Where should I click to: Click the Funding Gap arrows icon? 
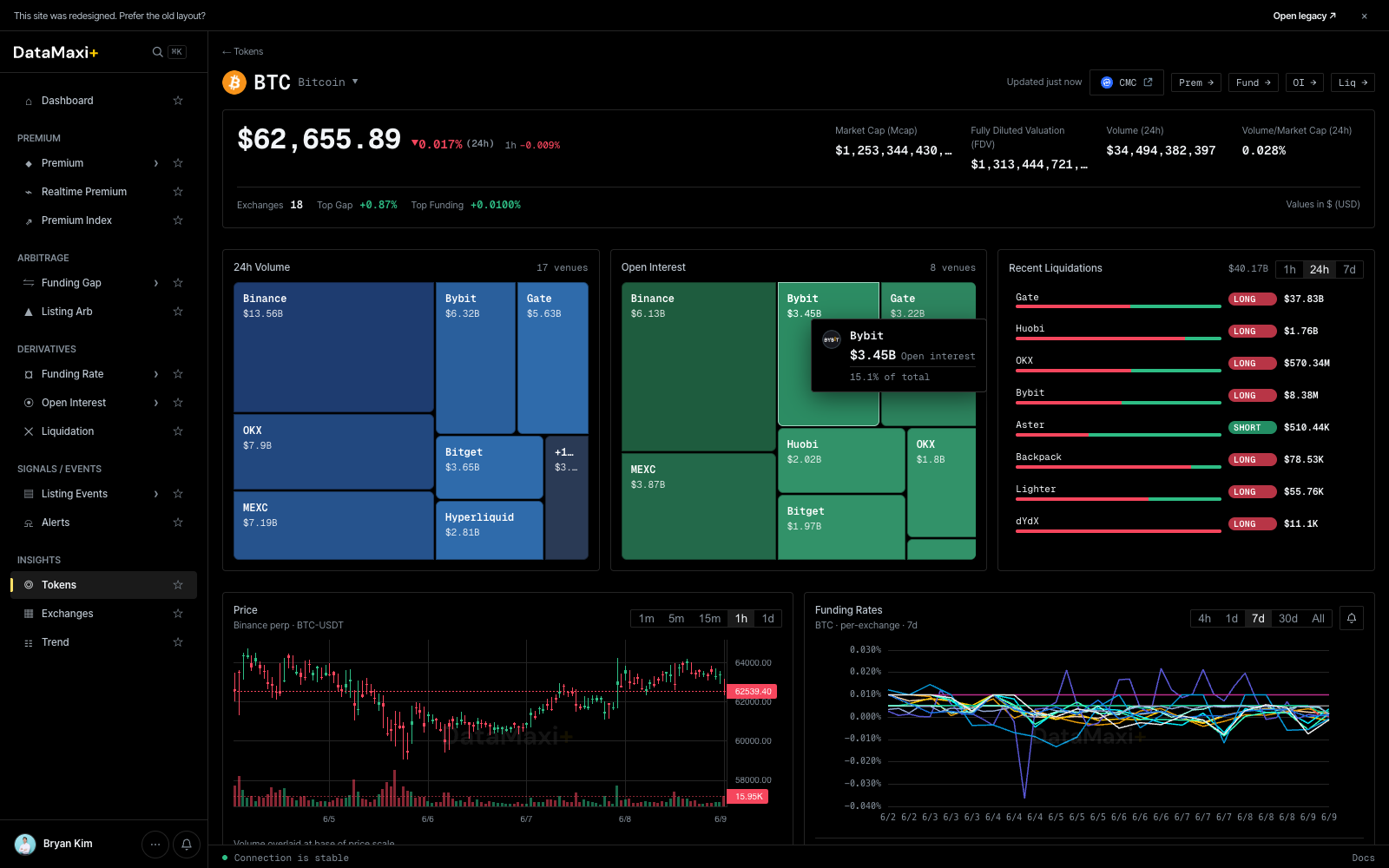pos(29,283)
